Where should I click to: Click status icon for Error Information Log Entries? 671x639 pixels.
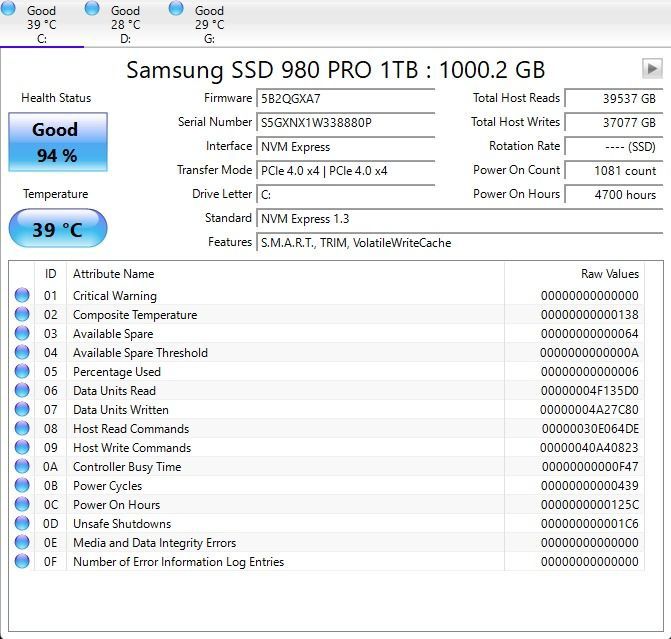[22, 561]
